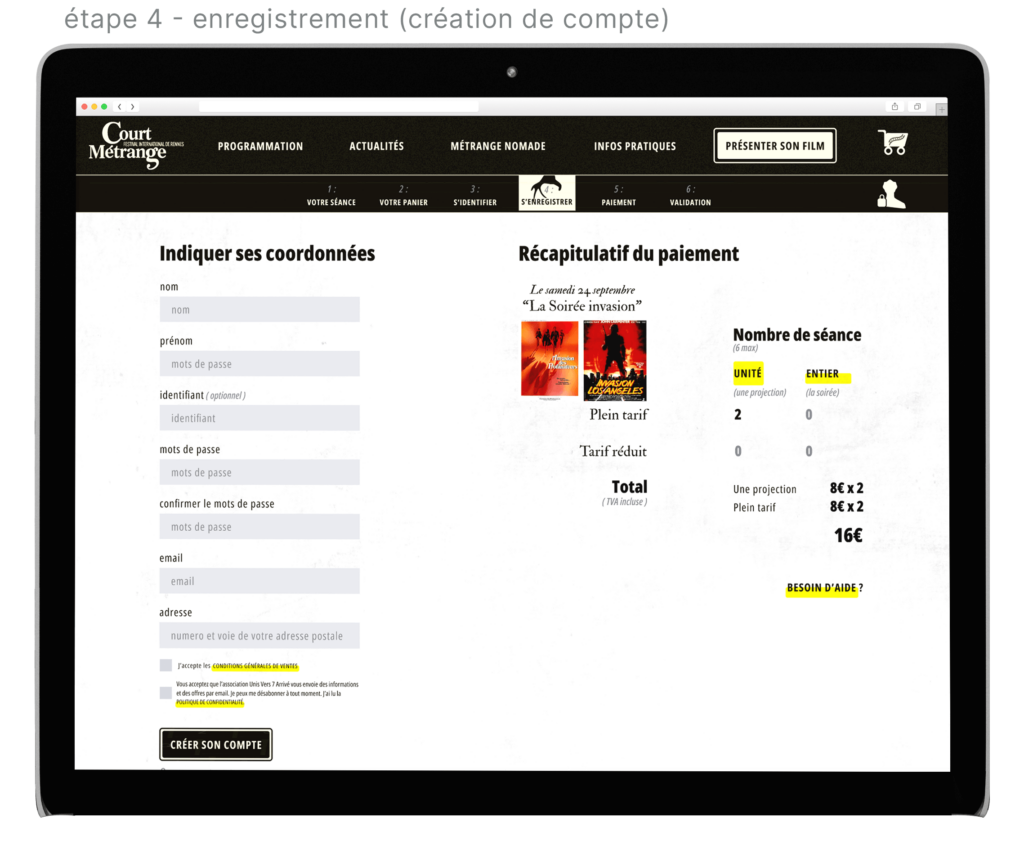Screen dimensions: 1024x850
Task: Open the Infos Pratiques menu
Action: pos(634,146)
